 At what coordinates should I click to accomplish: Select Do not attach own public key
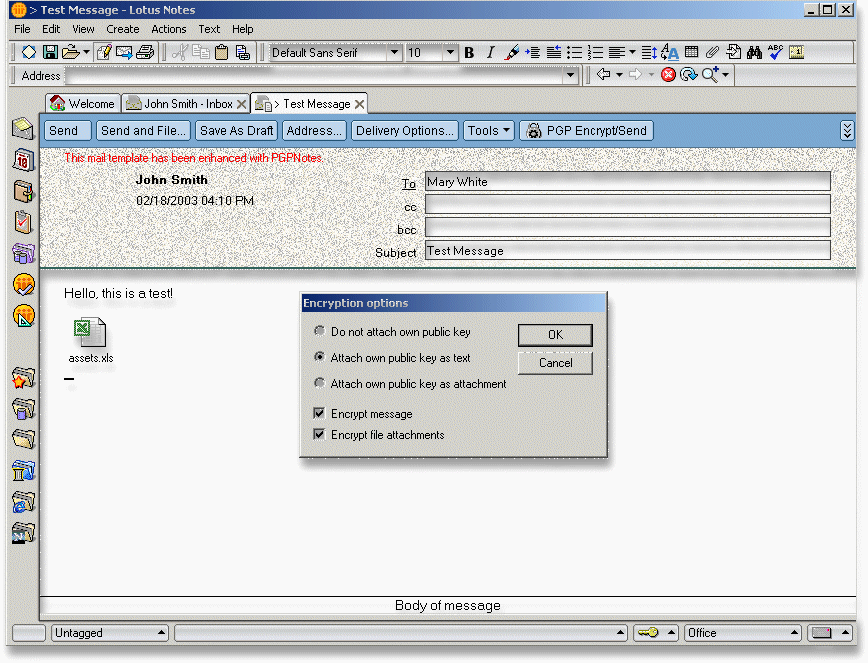(x=319, y=331)
